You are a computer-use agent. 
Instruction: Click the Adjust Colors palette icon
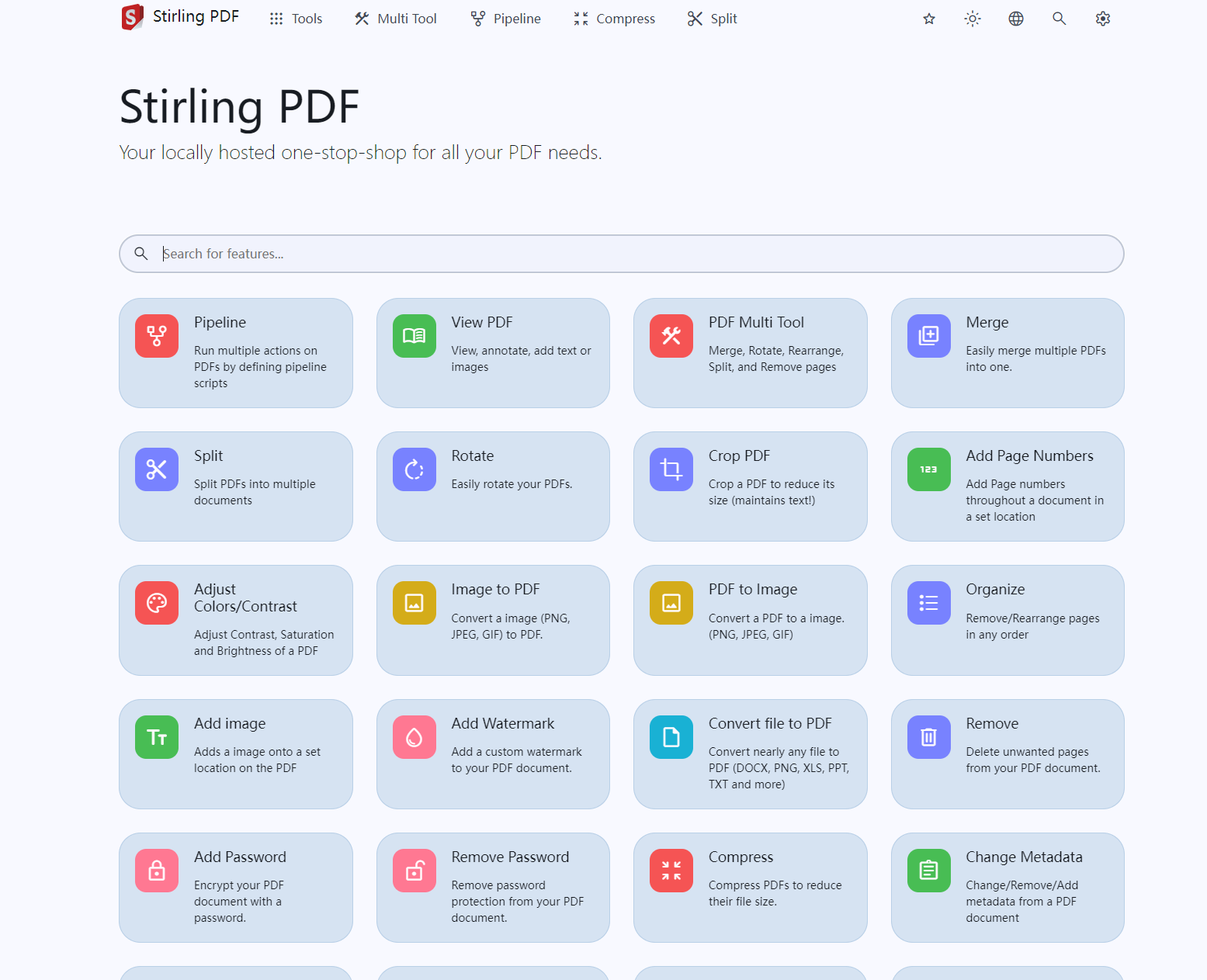tap(157, 603)
